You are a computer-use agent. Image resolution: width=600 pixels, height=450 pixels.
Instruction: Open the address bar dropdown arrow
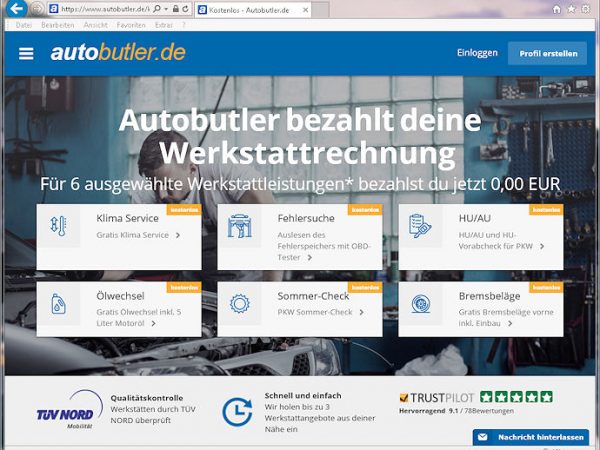point(166,9)
